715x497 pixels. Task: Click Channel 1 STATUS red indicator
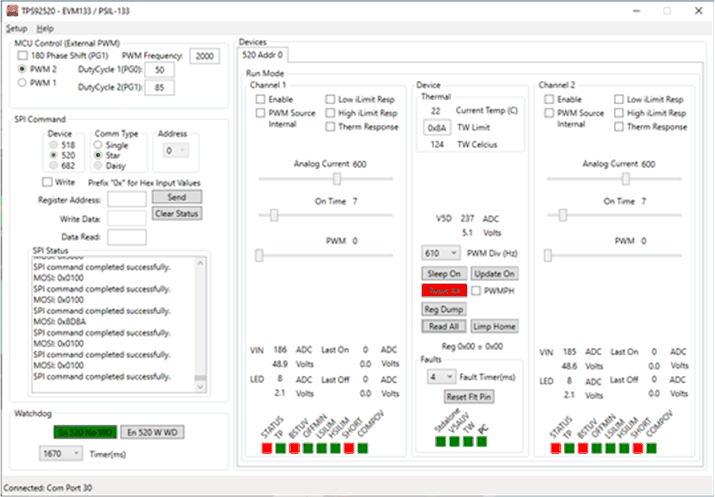267,448
